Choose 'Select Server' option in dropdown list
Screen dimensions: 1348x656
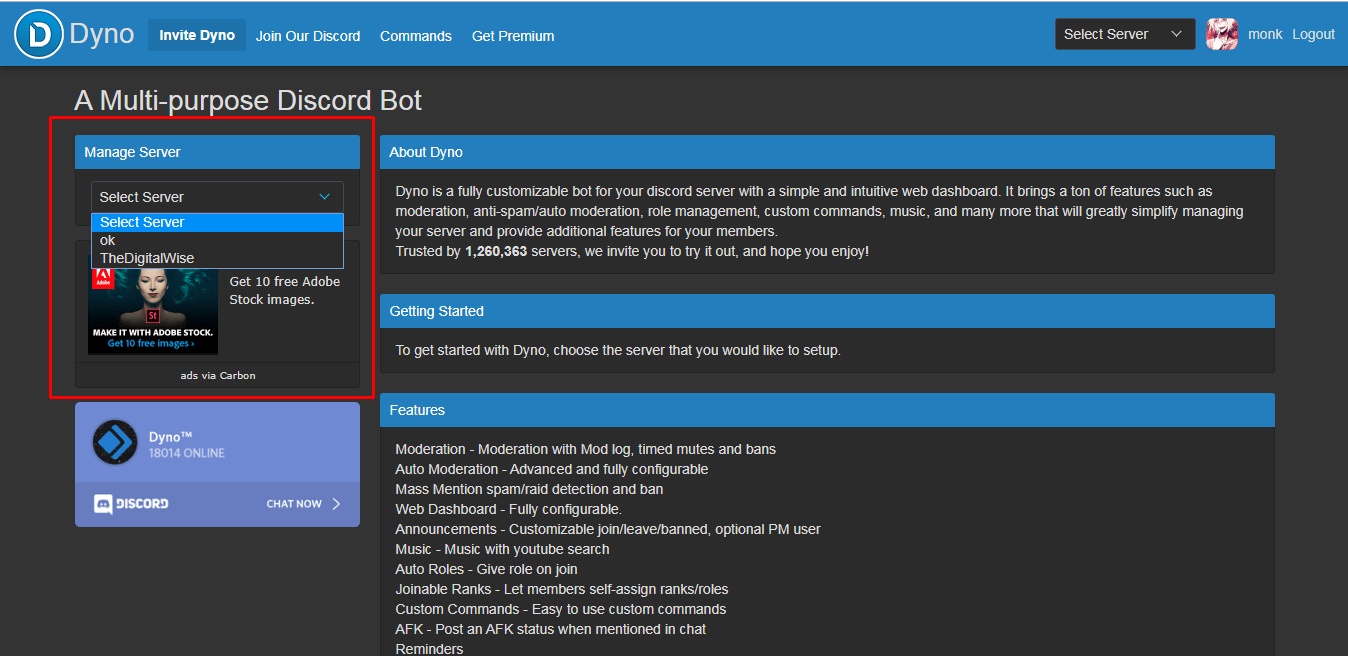tap(217, 222)
